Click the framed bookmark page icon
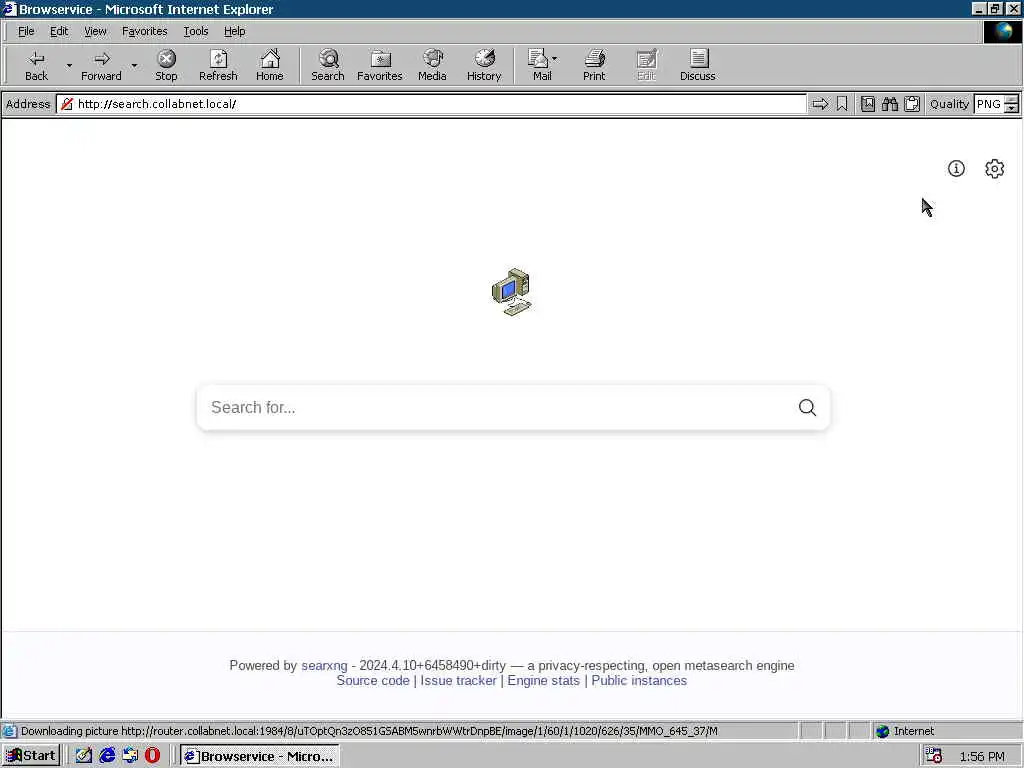Screen dimensions: 1024x768 pos(868,104)
